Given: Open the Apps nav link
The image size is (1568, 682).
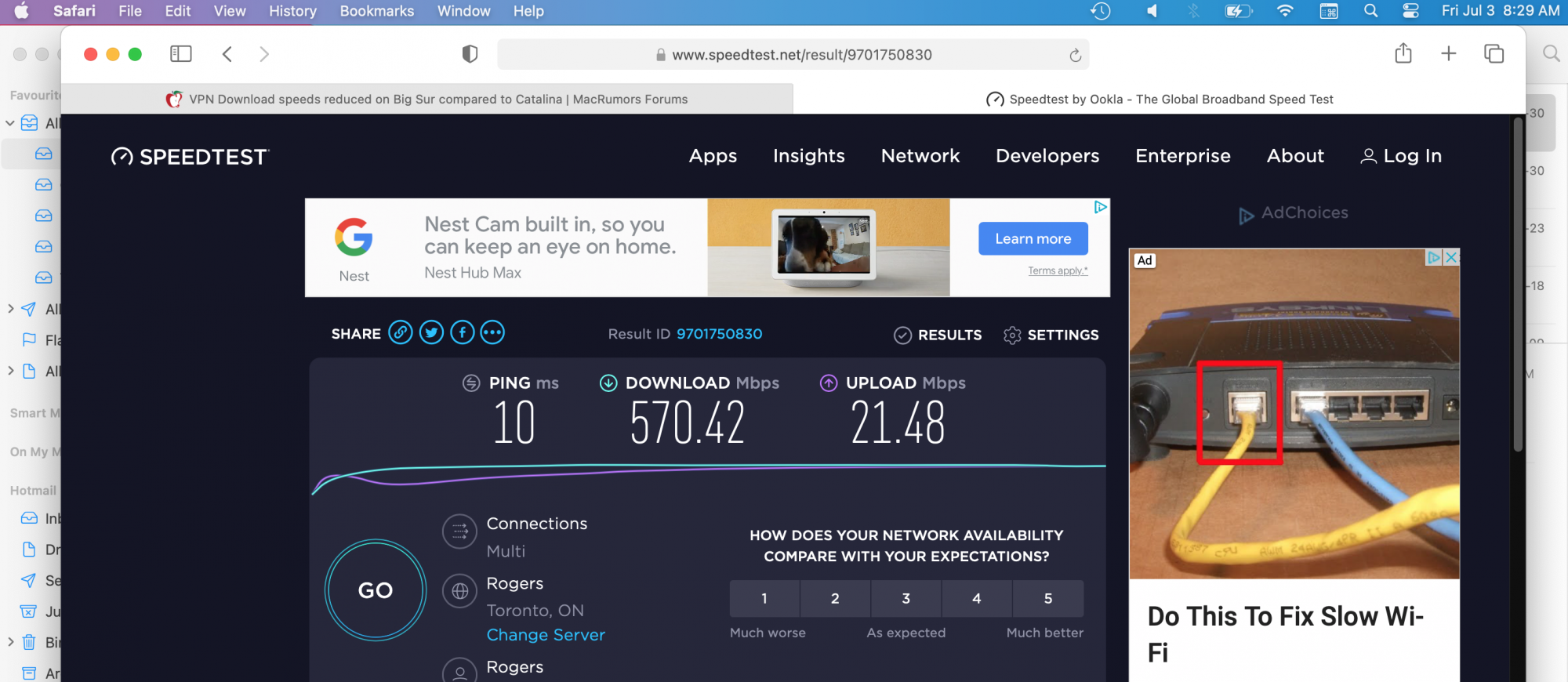Looking at the screenshot, I should [713, 156].
